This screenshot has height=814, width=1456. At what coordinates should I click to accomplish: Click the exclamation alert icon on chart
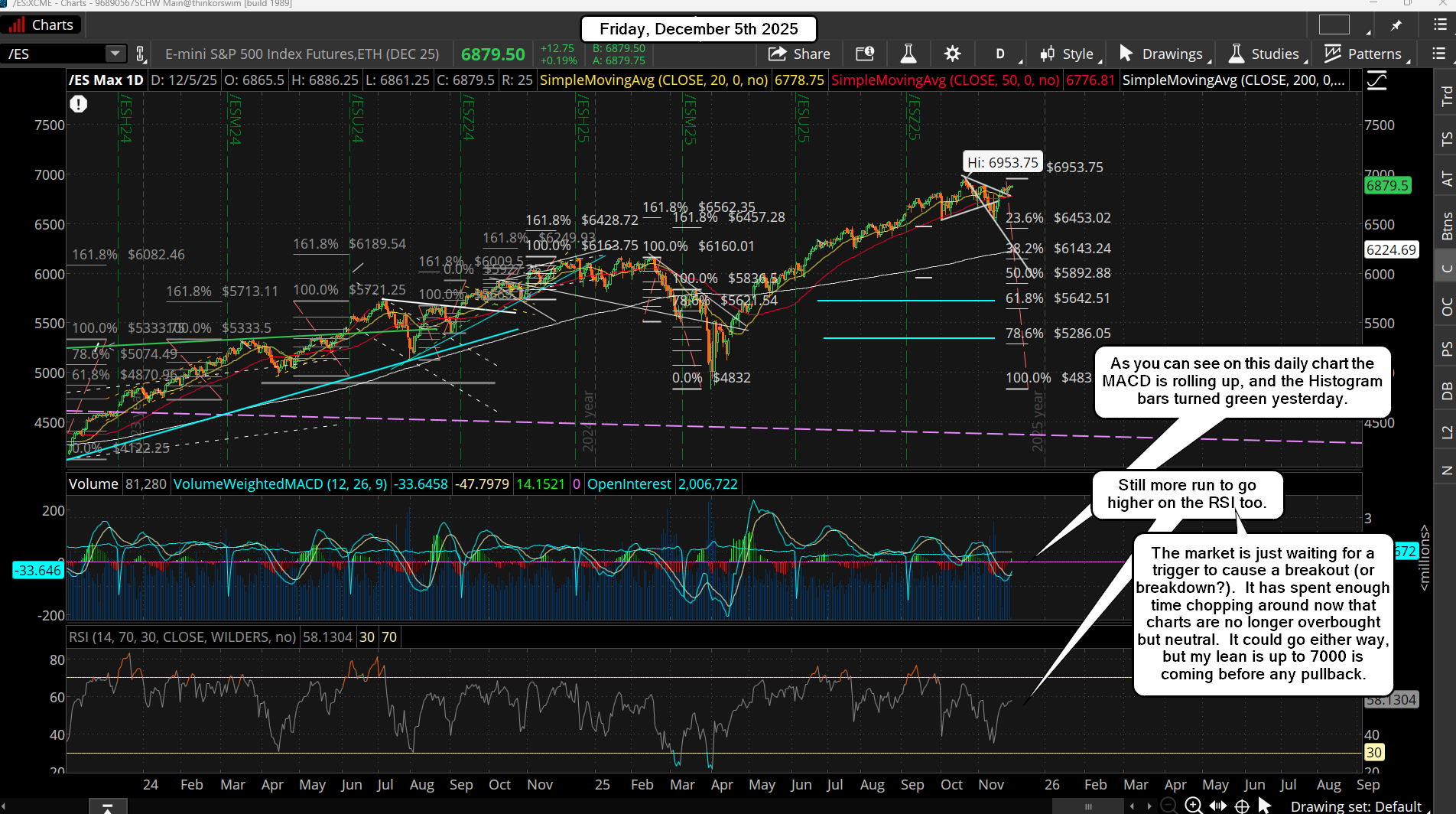(x=79, y=104)
